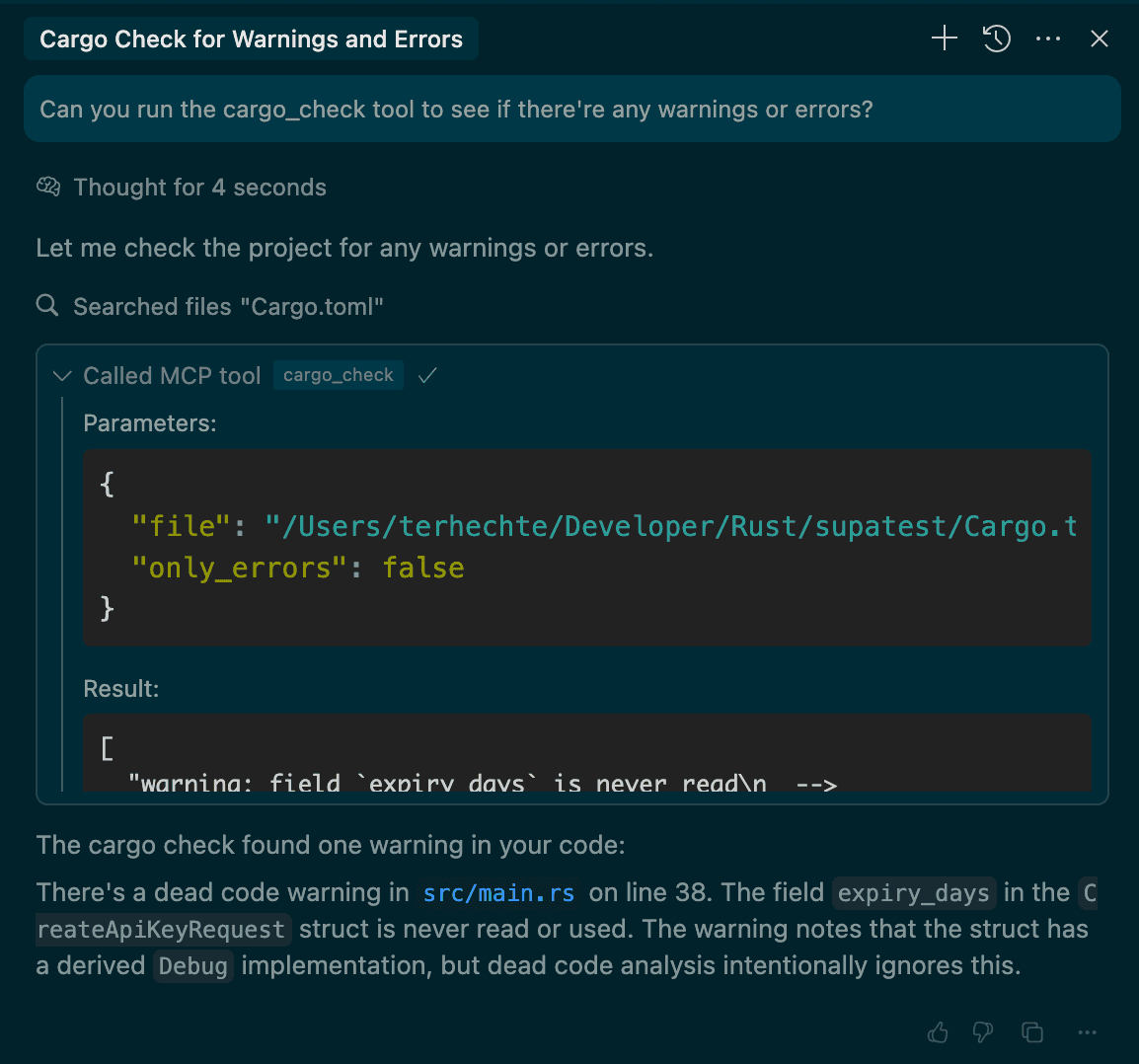Collapse the Called MCP tool section
The width and height of the screenshot is (1139, 1064).
tap(62, 375)
